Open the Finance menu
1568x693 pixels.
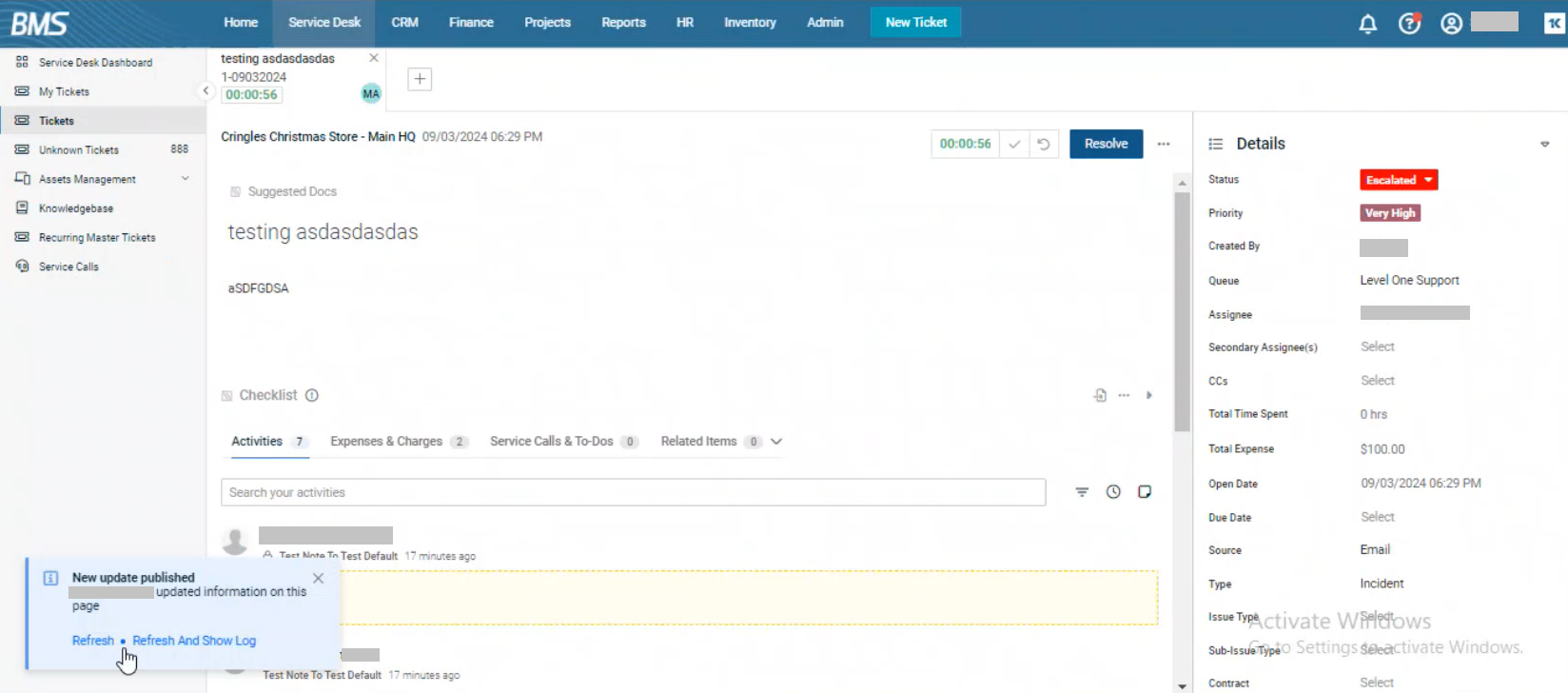471,23
